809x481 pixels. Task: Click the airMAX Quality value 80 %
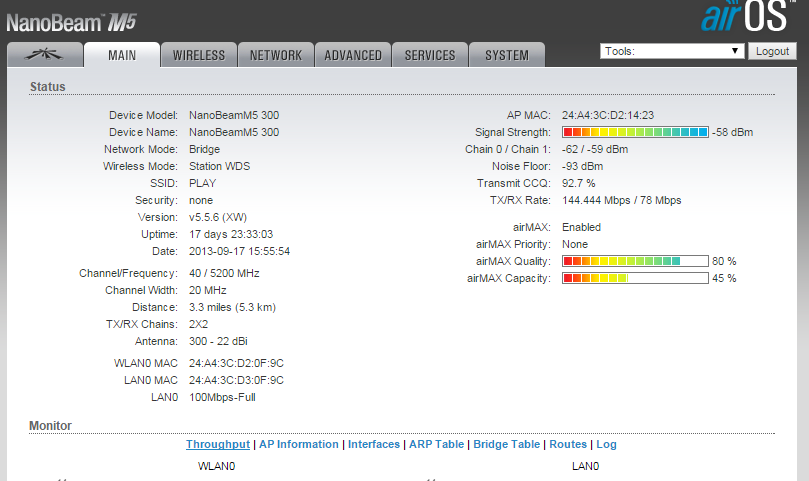724,261
